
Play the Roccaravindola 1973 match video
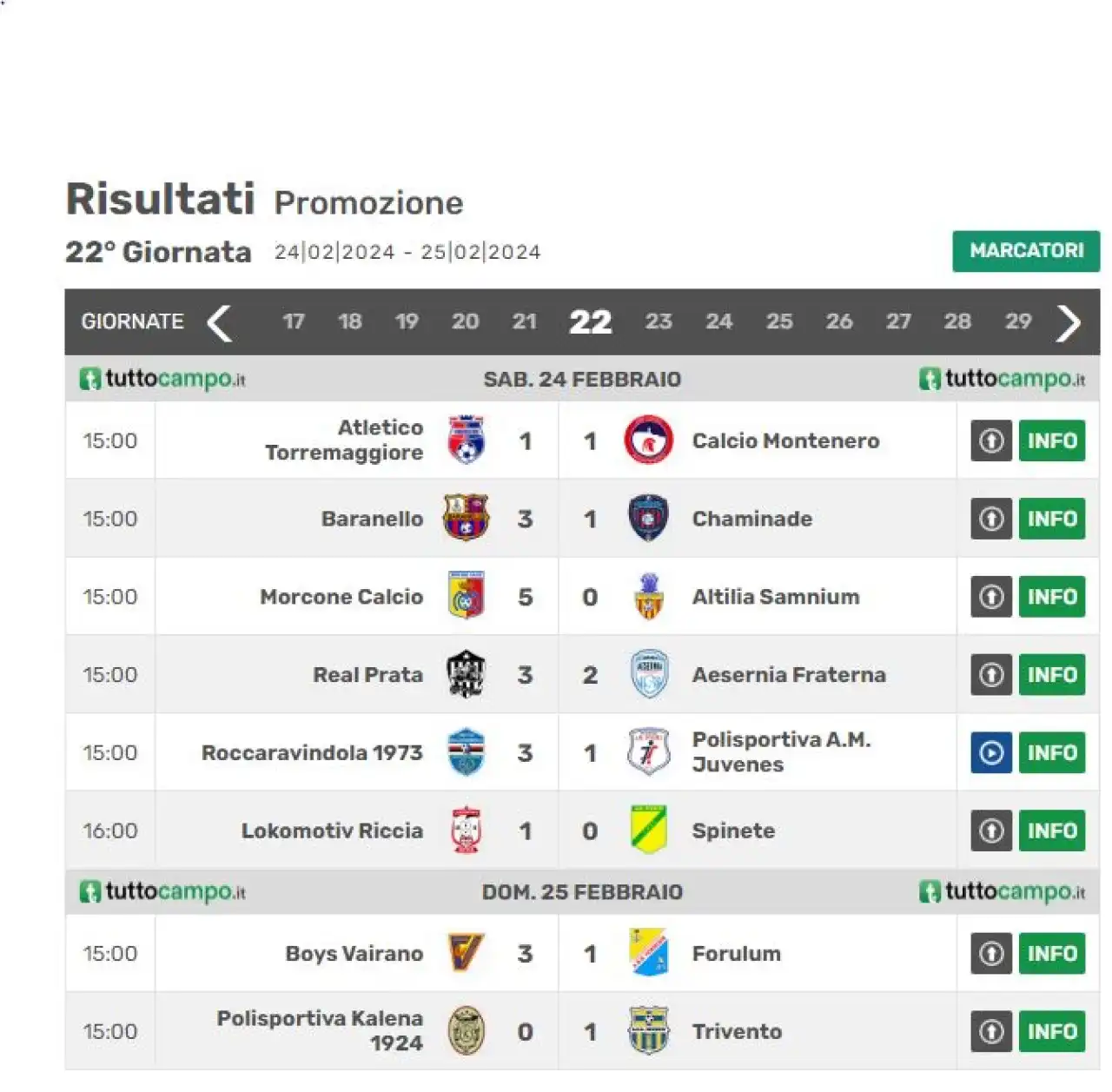[x=991, y=752]
